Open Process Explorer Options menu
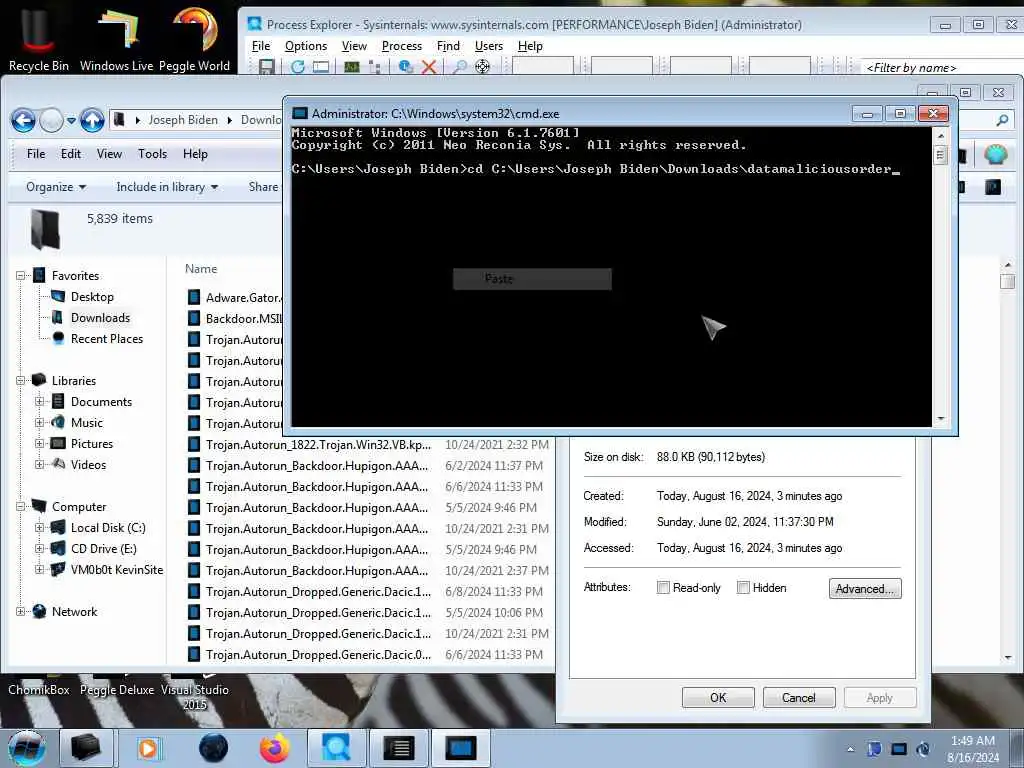Image resolution: width=1024 pixels, height=768 pixels. point(306,46)
